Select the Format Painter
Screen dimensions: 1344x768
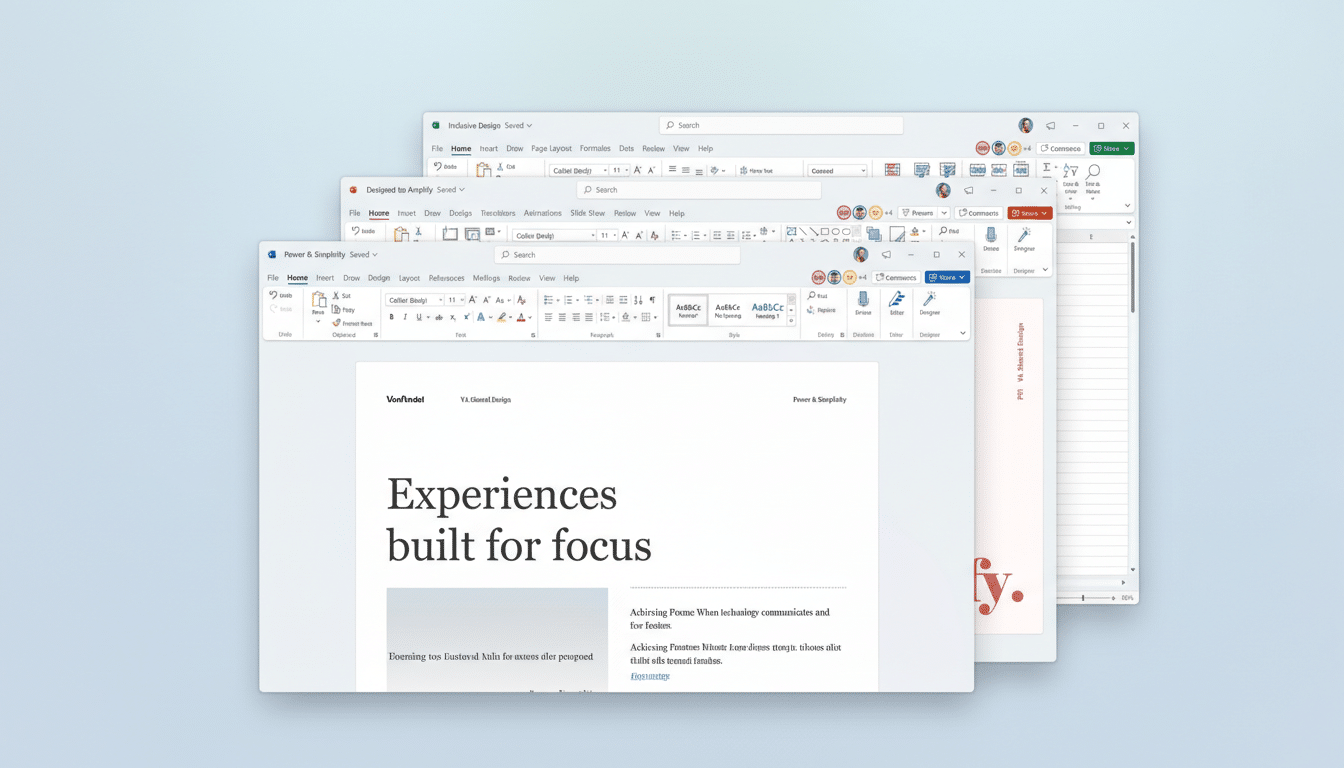click(352, 322)
